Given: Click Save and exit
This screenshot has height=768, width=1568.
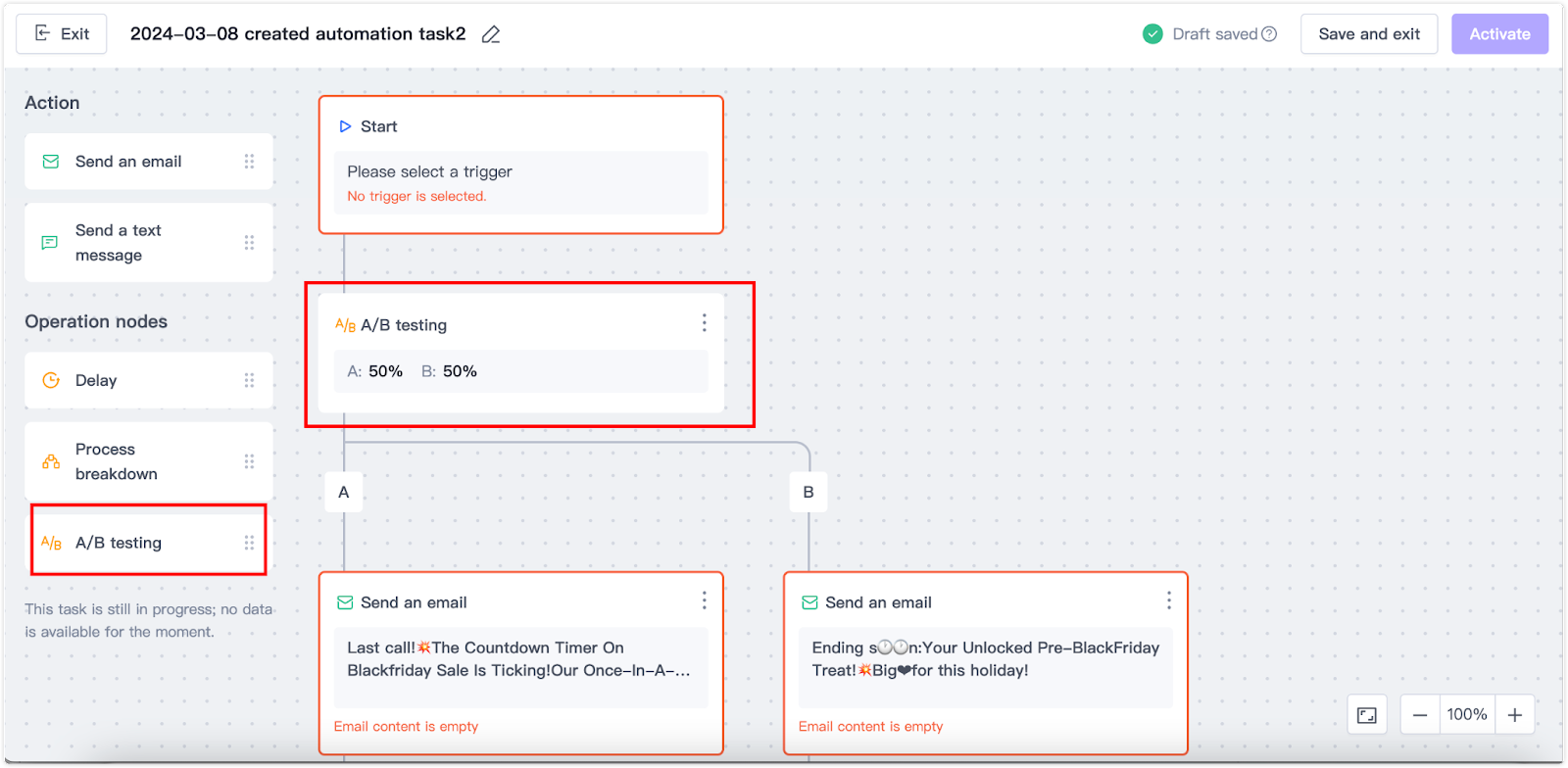Looking at the screenshot, I should point(1369,34).
